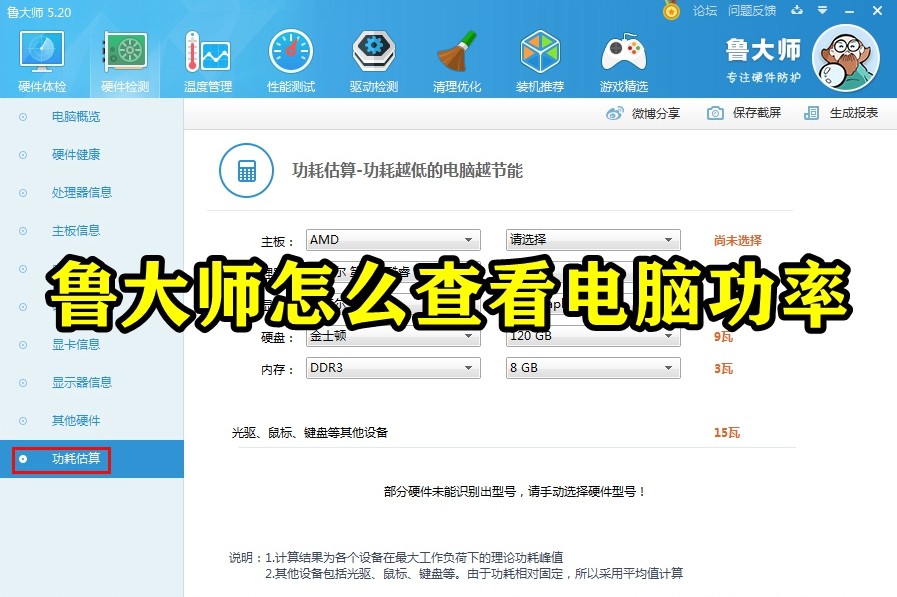Open 驱动检测 driver detection icon
The height and width of the screenshot is (597, 897).
pos(374,51)
